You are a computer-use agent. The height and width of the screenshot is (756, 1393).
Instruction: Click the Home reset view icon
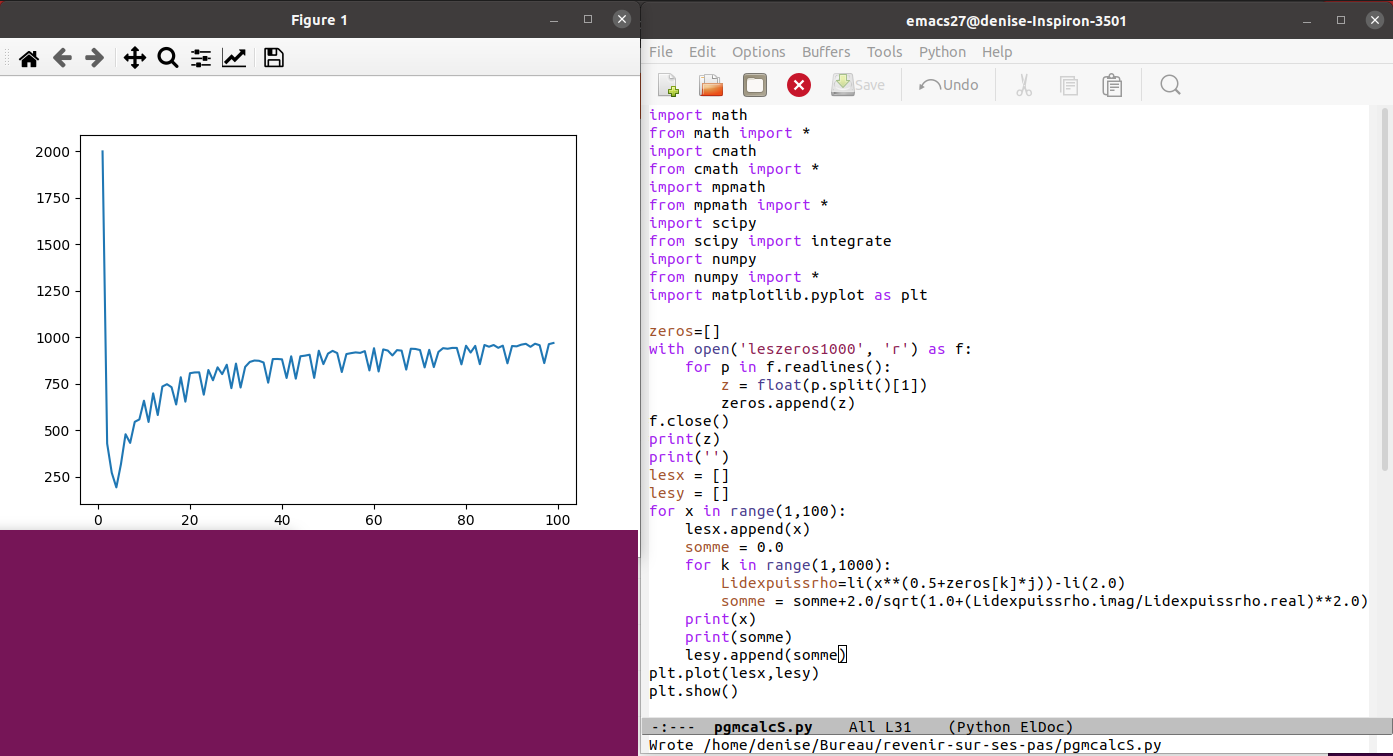(x=29, y=59)
